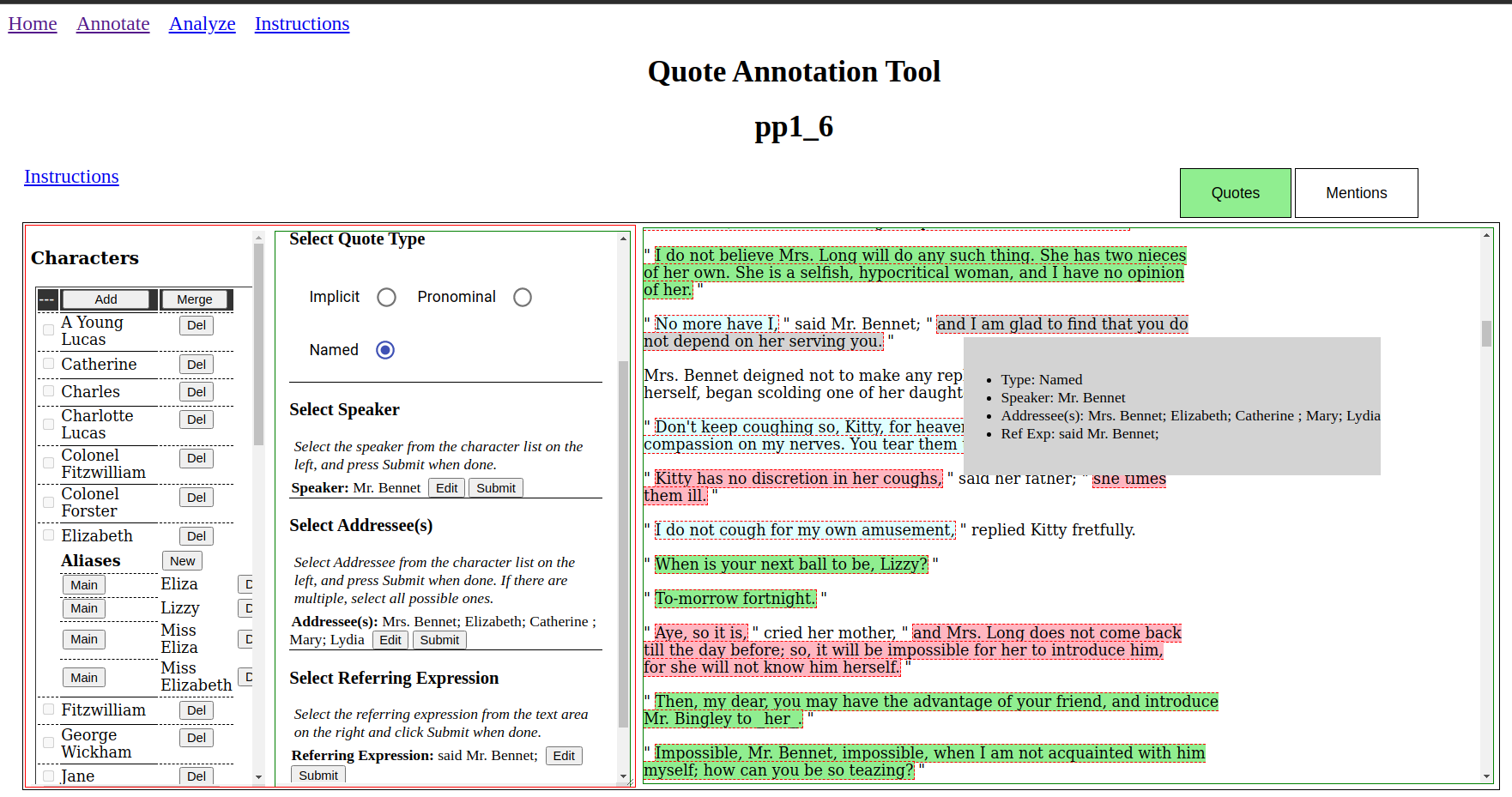Click the 'I do not believe Mrs. Long' quote

[x=915, y=273]
